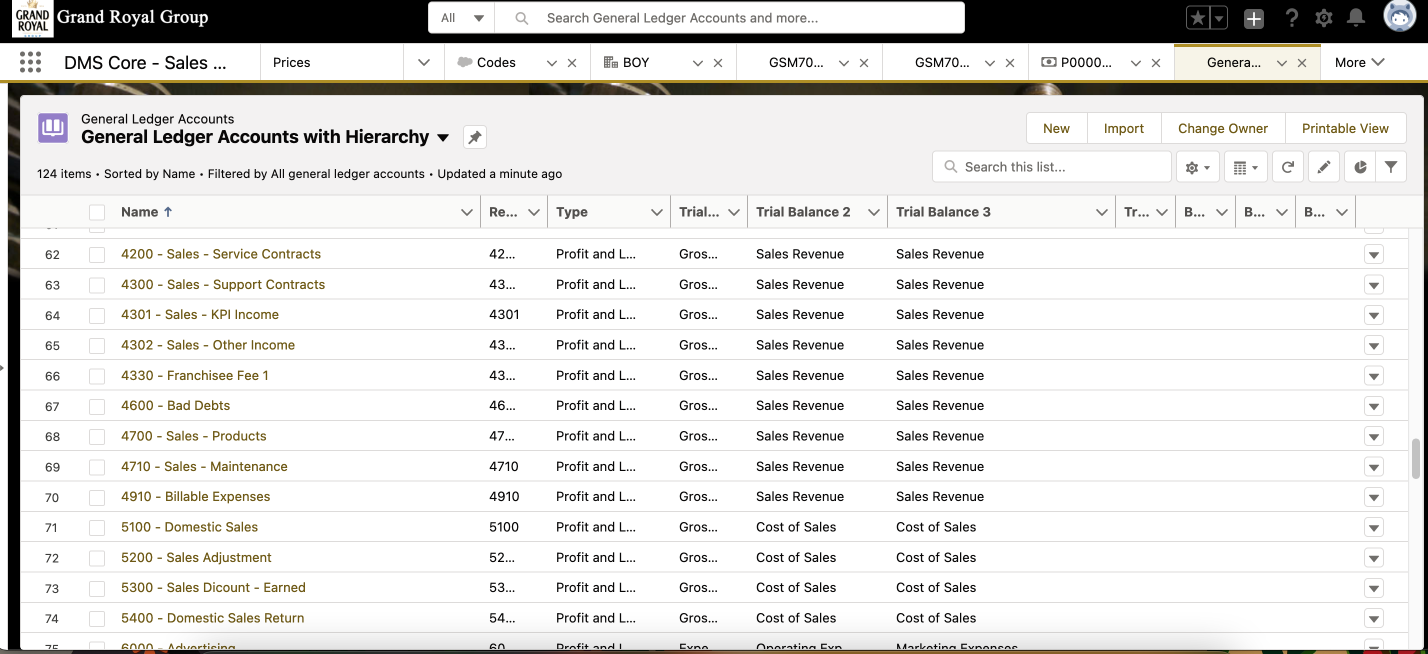Open row actions for 5100 - Domestic Sales
Viewport: 1428px width, 654px height.
point(1374,528)
